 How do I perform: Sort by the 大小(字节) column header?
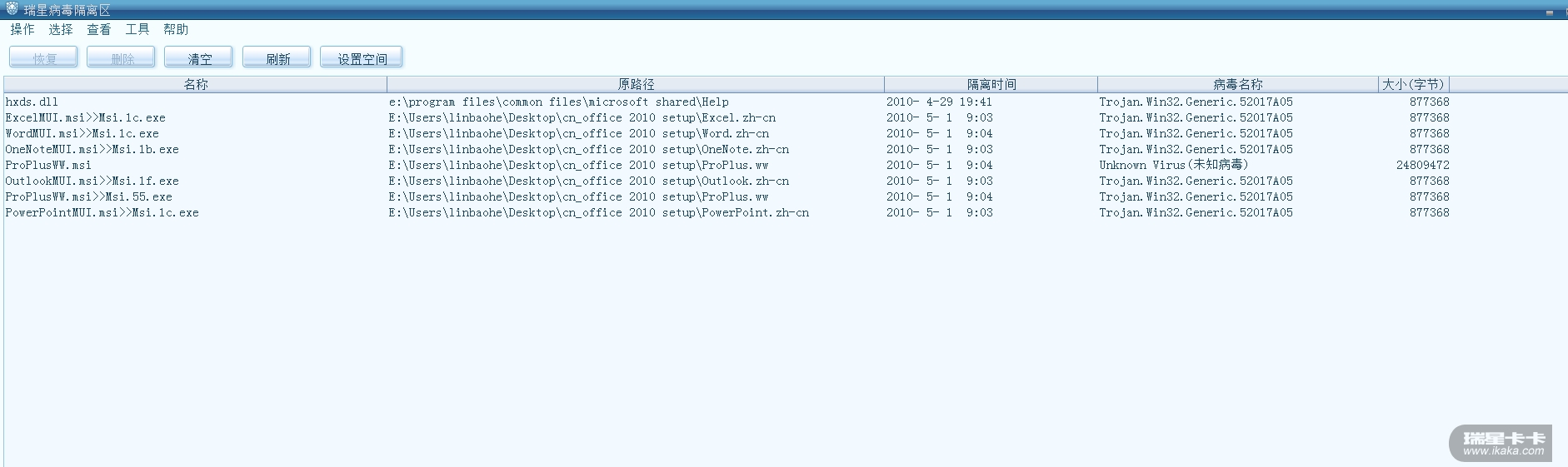point(1414,84)
